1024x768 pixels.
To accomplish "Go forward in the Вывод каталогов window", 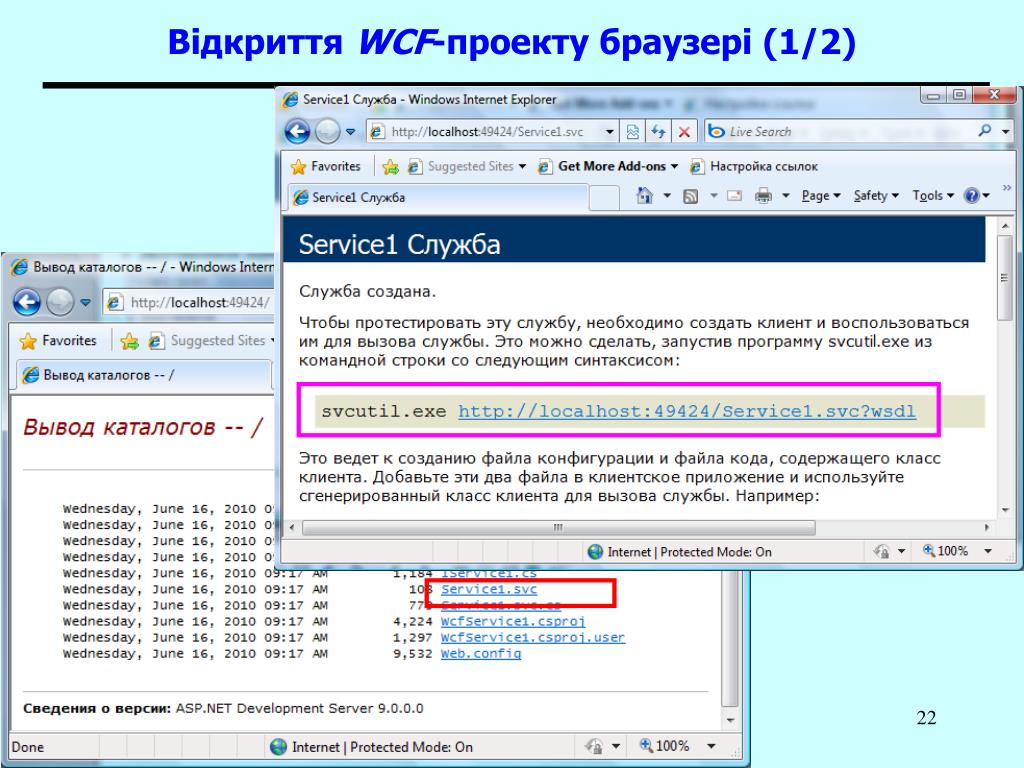I will [60, 302].
